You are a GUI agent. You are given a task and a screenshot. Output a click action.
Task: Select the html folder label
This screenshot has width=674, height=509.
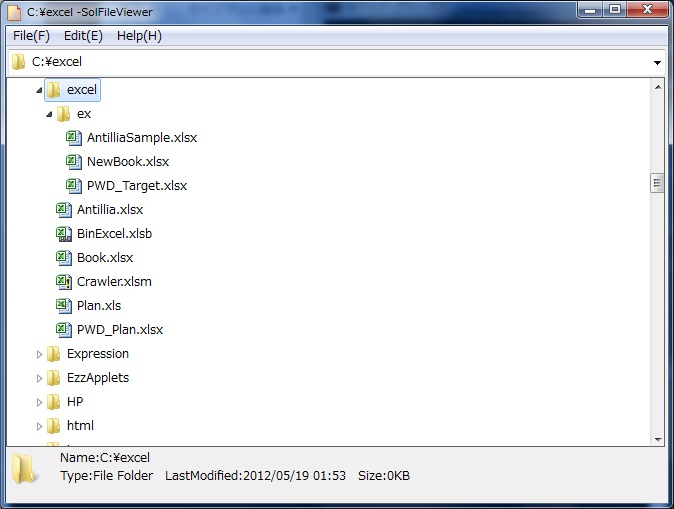tap(80, 426)
